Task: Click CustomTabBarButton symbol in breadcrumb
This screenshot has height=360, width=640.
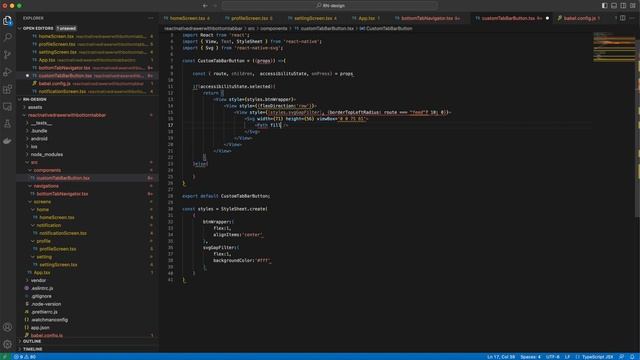Action: click(x=389, y=29)
